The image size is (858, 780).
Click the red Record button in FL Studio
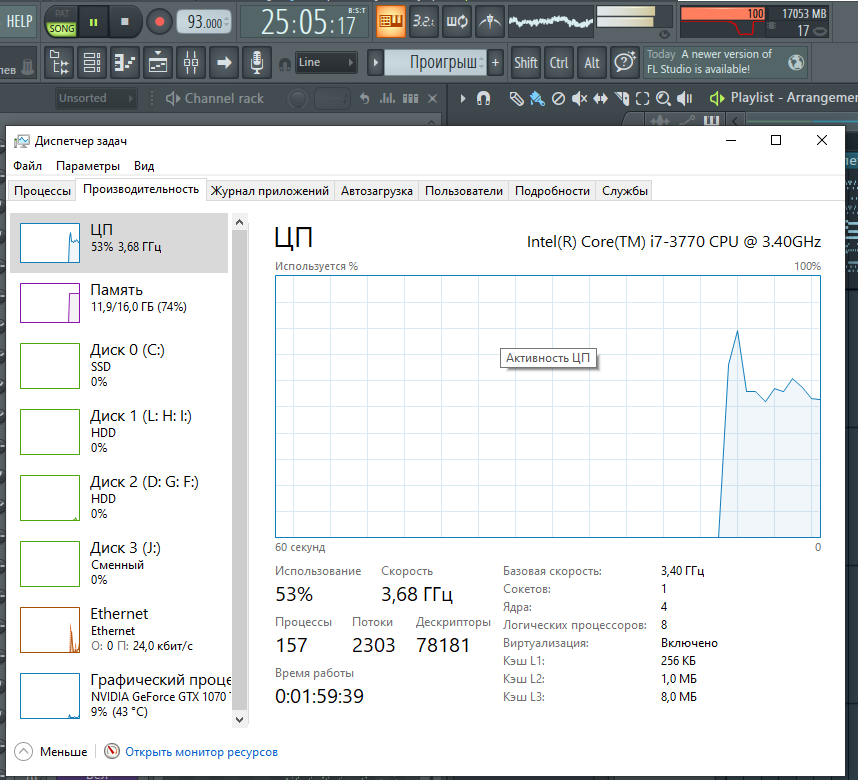click(159, 22)
